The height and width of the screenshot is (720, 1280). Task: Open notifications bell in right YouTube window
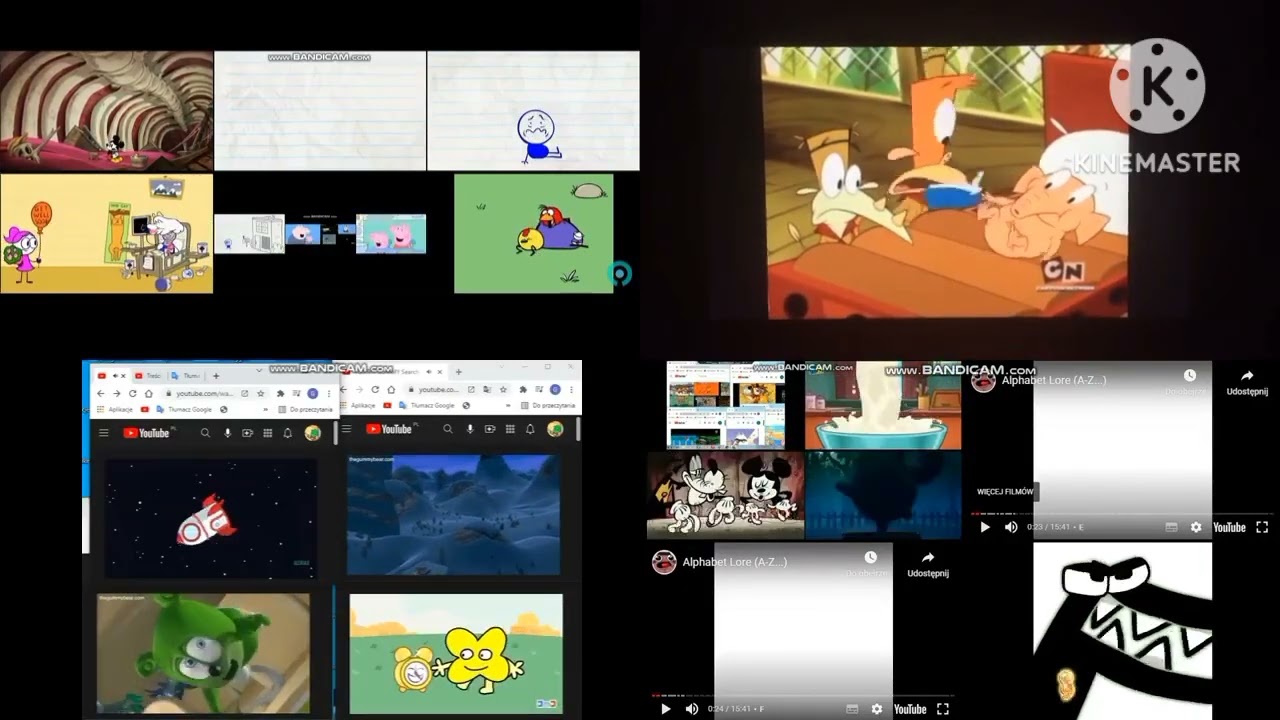[529, 429]
